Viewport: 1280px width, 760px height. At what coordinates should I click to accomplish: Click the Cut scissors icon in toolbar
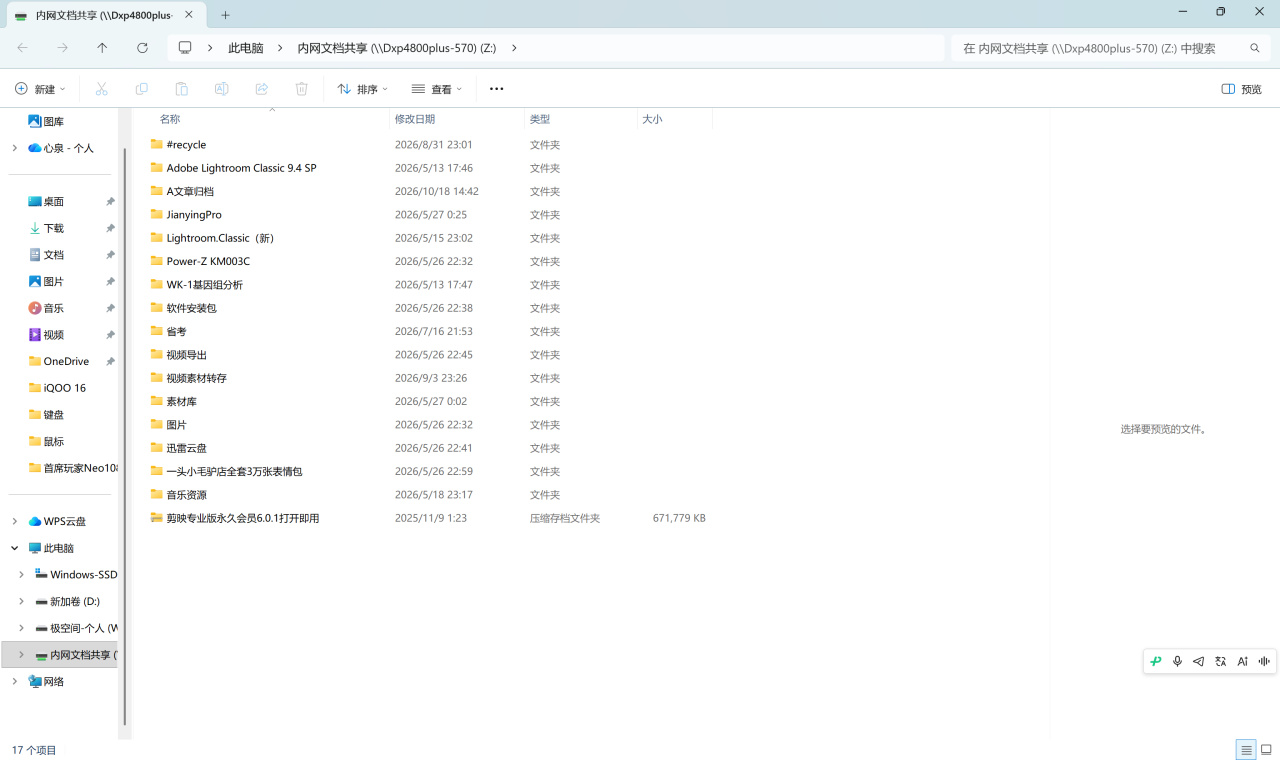[101, 89]
